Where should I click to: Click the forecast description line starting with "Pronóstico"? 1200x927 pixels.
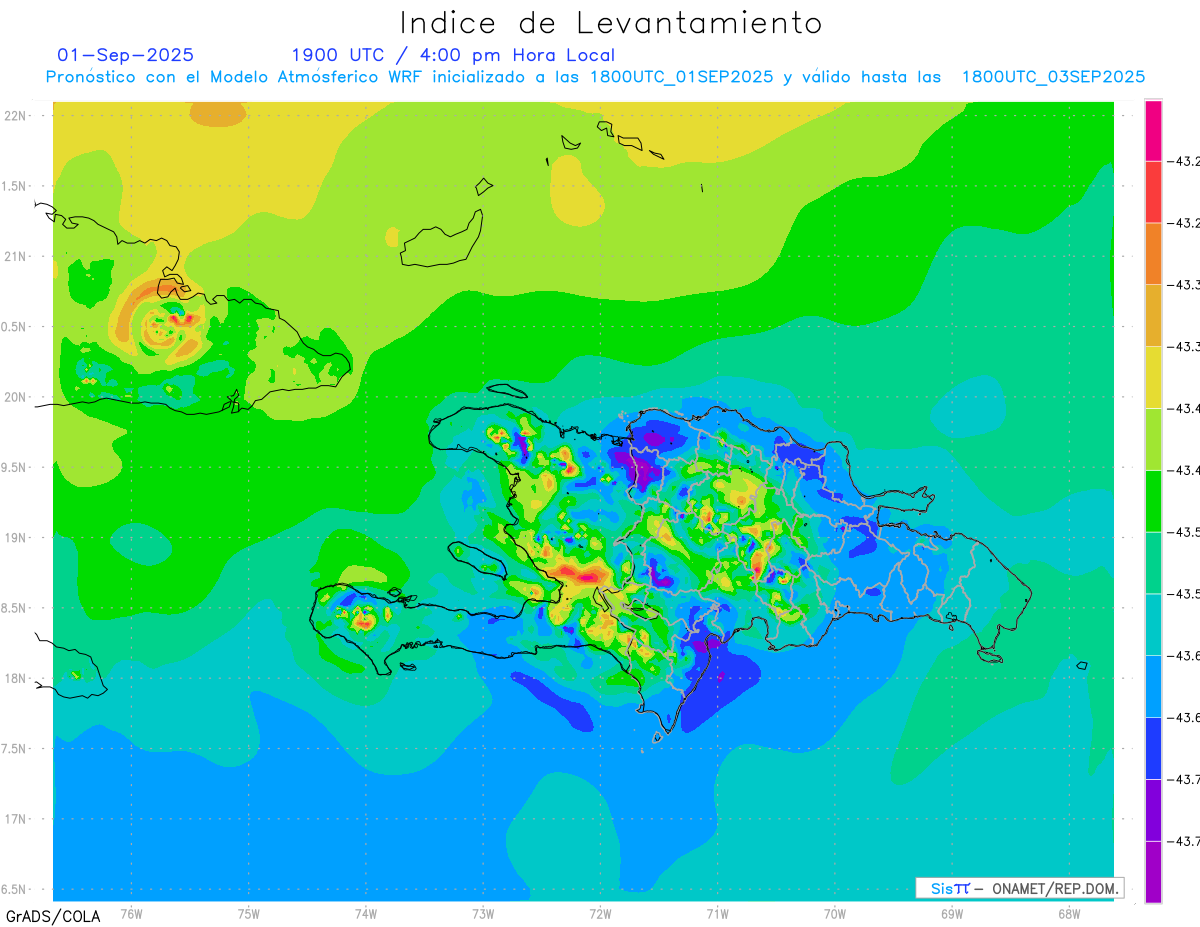click(595, 77)
